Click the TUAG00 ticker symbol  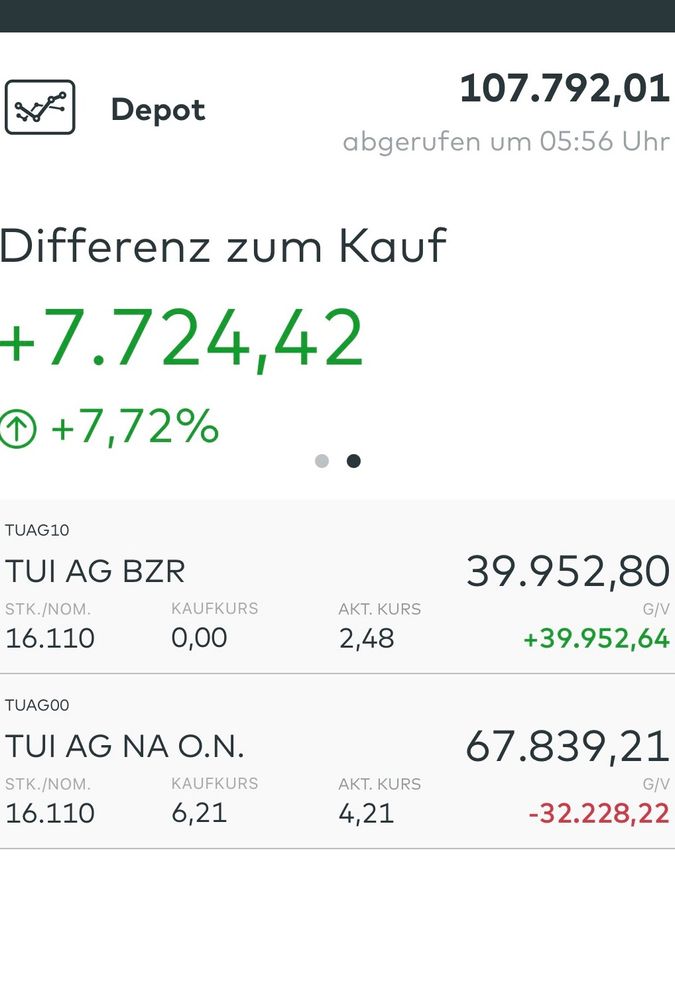pyautogui.click(x=37, y=705)
